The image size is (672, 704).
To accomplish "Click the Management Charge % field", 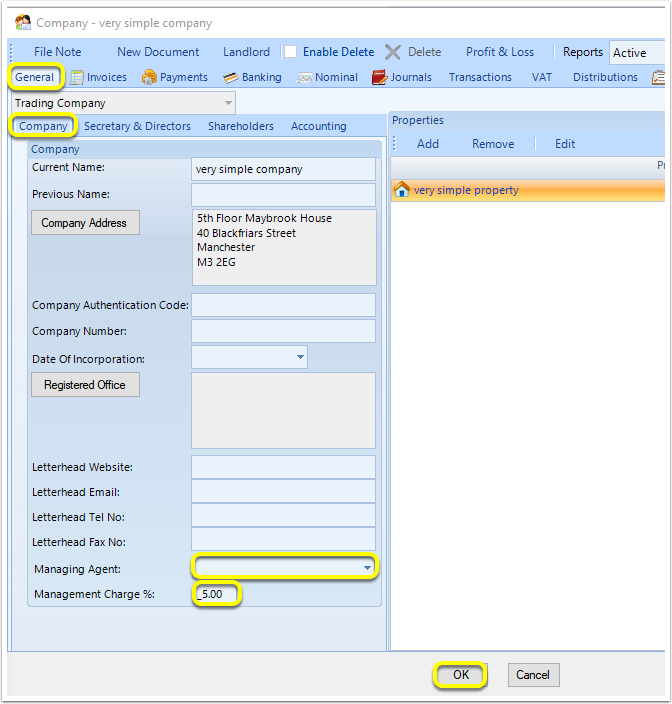I will coord(217,594).
